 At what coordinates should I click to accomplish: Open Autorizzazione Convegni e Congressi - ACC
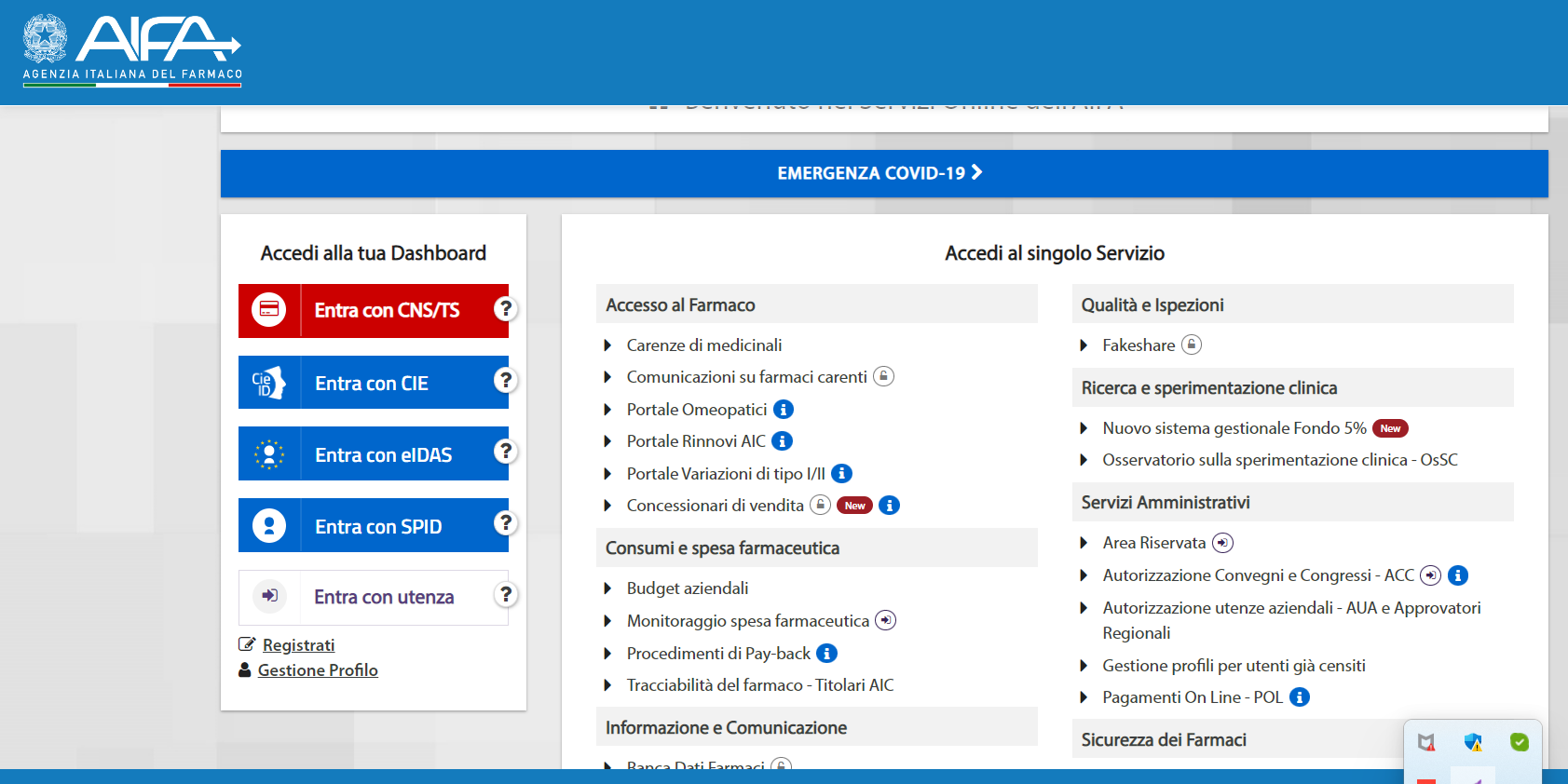[1259, 575]
